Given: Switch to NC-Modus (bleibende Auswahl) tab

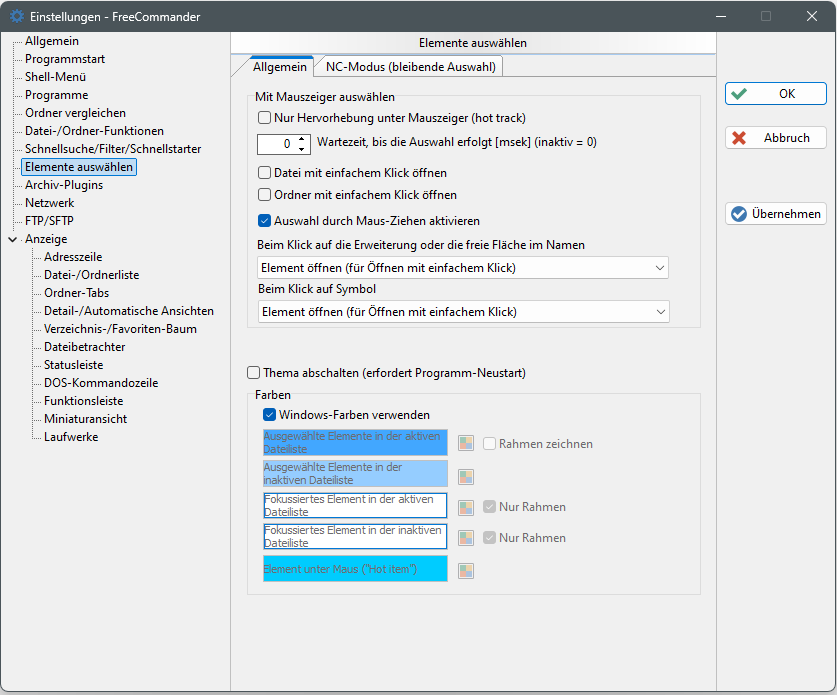Looking at the screenshot, I should coord(410,67).
